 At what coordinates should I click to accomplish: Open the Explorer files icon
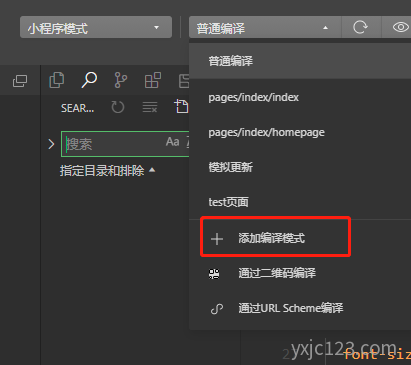point(57,80)
